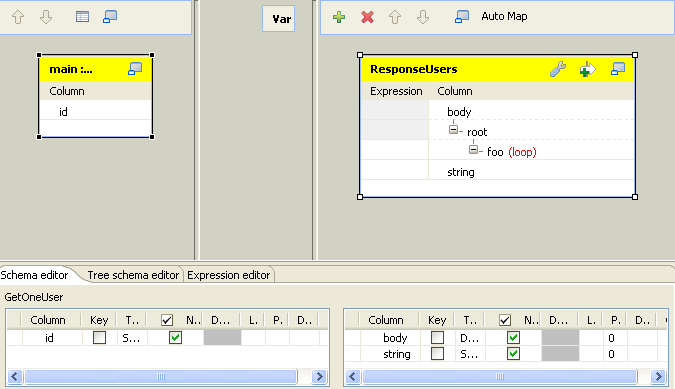Switch to the Tree schema editor tab
This screenshot has width=675, height=389.
click(133, 275)
